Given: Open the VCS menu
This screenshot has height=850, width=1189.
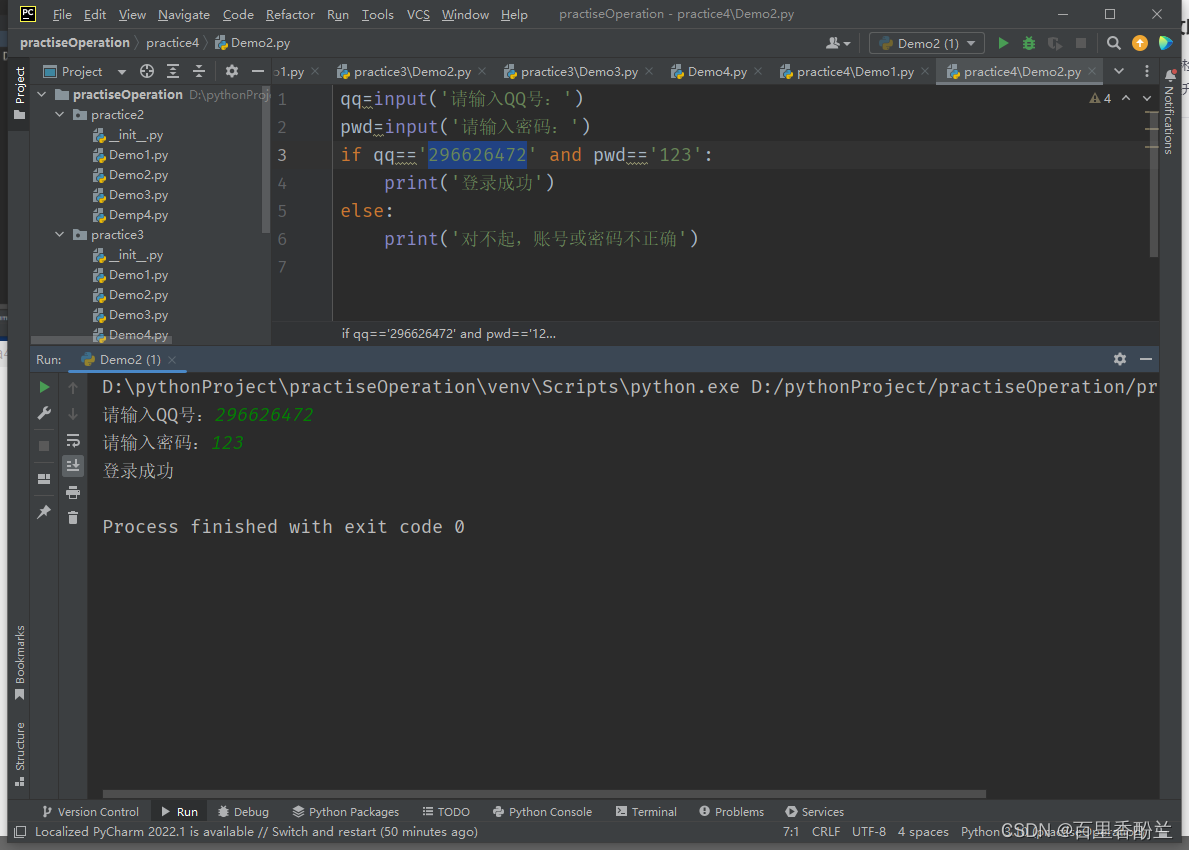Looking at the screenshot, I should (x=418, y=14).
